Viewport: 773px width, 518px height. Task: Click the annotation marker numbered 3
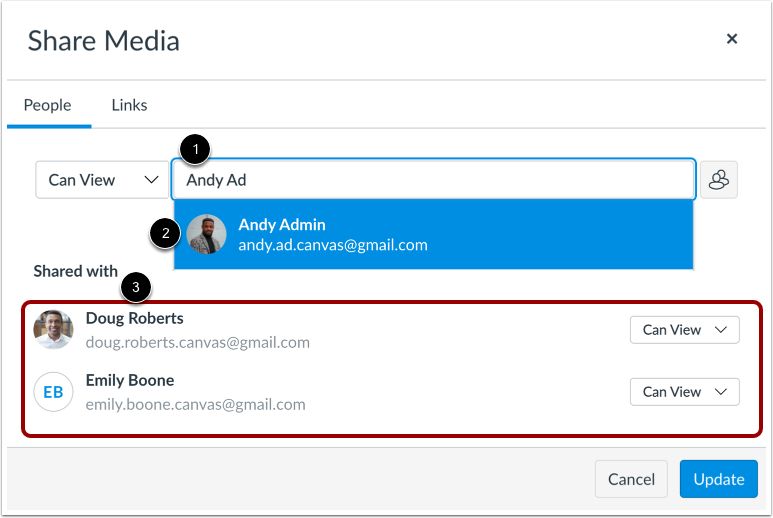pyautogui.click(x=136, y=287)
